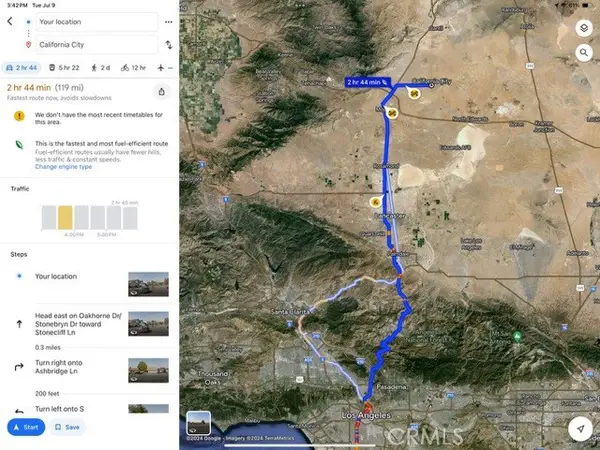
Task: Open the map layers button
Action: point(584,28)
